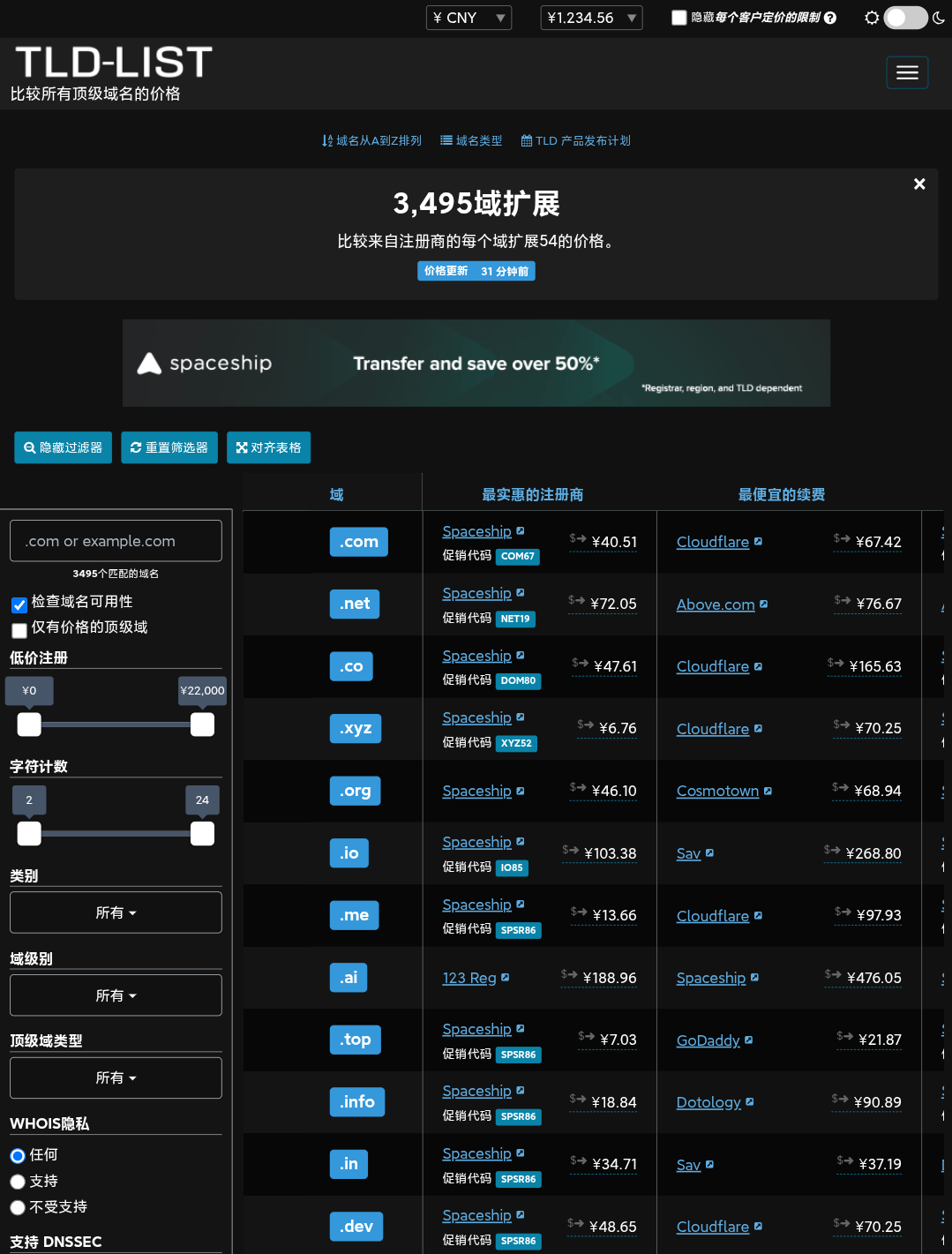This screenshot has width=952, height=1254.
Task: Open the Cloudflare renewal link for .com
Action: pyautogui.click(x=712, y=542)
